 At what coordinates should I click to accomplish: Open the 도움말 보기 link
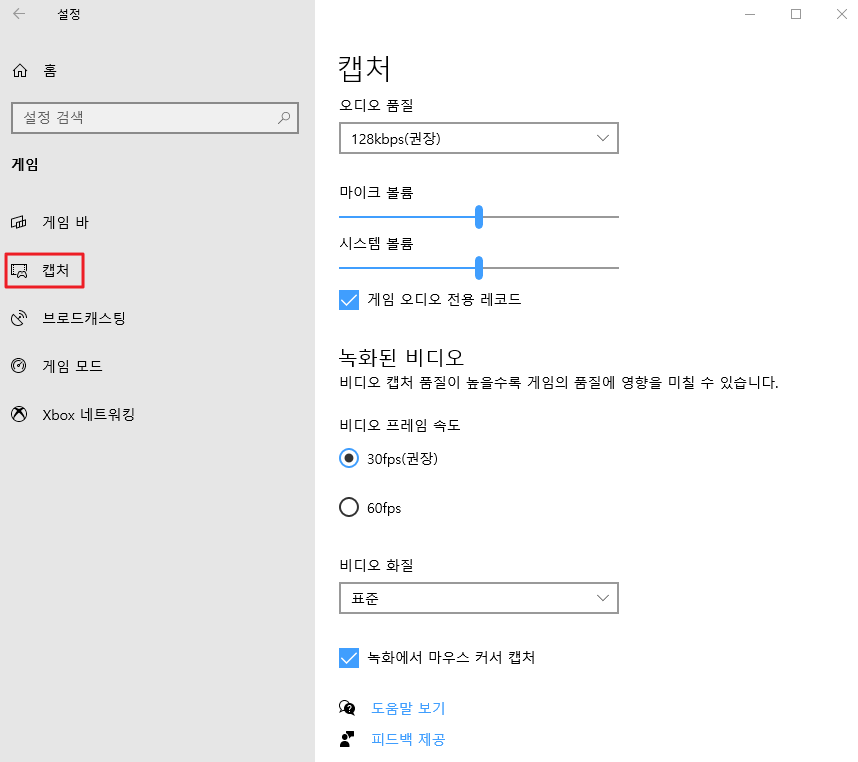tap(409, 707)
